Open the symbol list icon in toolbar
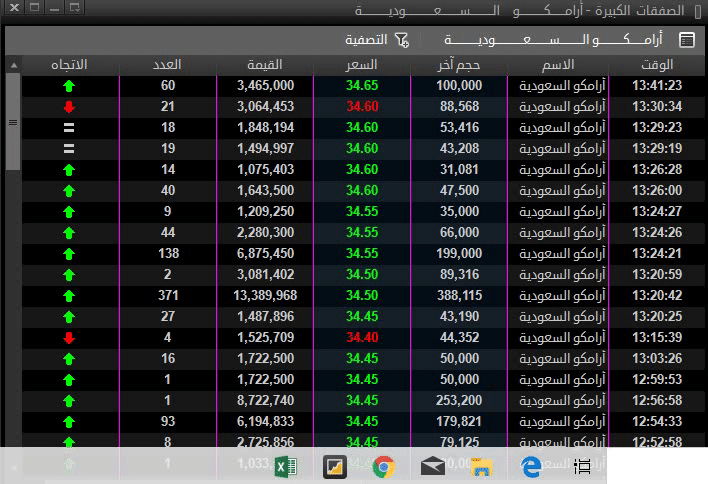Screen dimensions: 708x484 686,41
